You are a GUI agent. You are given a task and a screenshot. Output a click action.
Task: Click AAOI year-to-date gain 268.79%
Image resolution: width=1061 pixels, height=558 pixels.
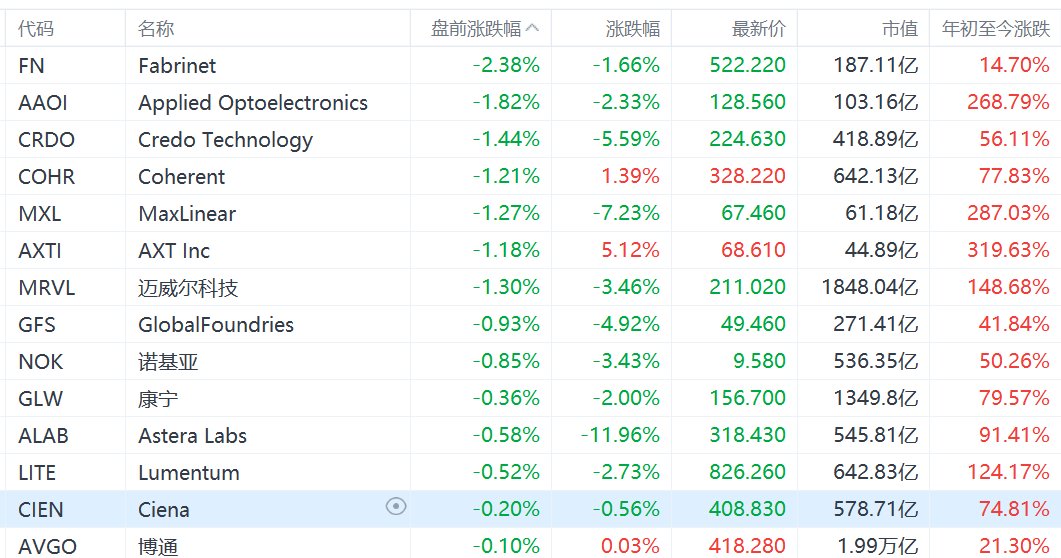(x=1008, y=102)
